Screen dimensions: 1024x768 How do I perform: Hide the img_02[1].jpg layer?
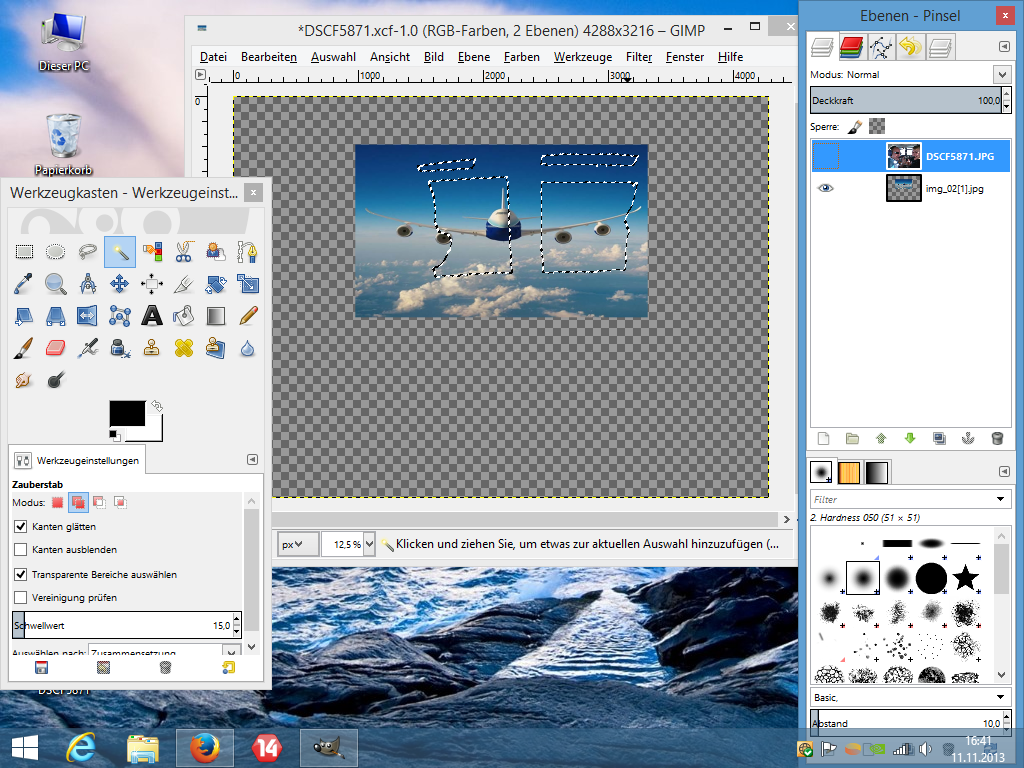tap(825, 188)
